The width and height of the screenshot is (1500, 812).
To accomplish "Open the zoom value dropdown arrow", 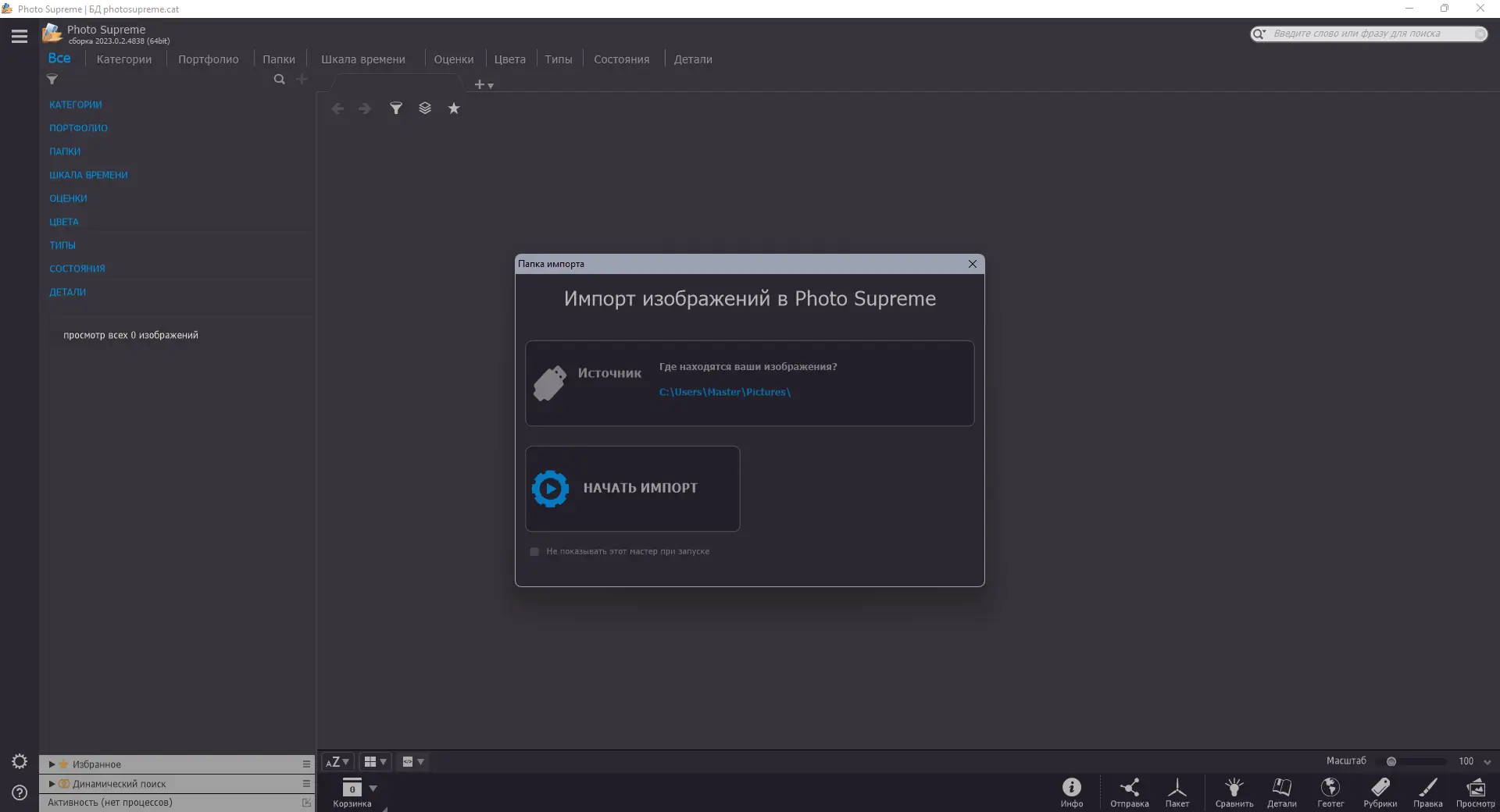I will point(1487,762).
